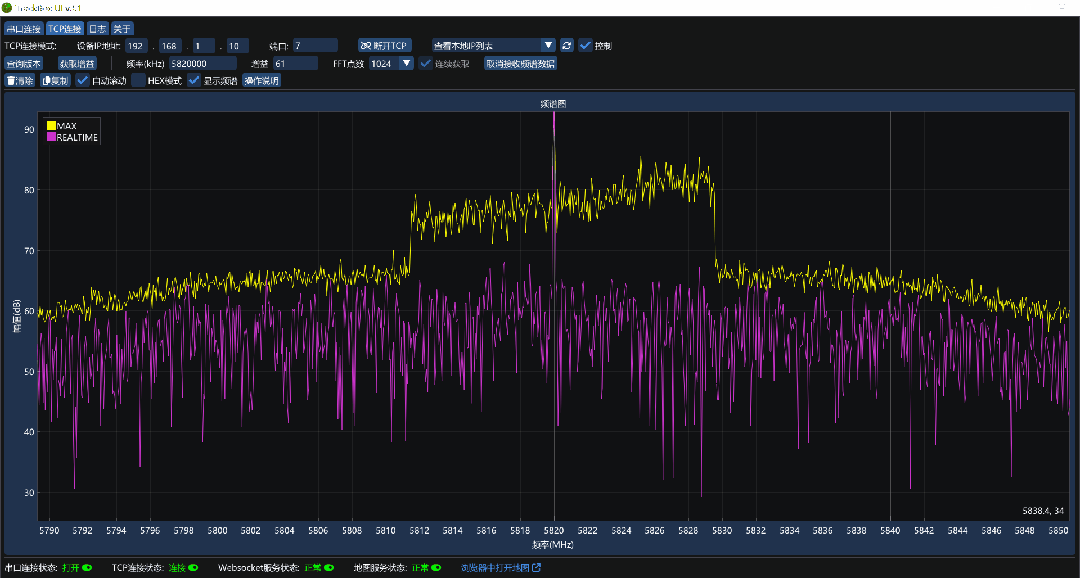1080x578 pixels.
Task: Click the yellow MAX legend swatch
Action: click(x=51, y=125)
